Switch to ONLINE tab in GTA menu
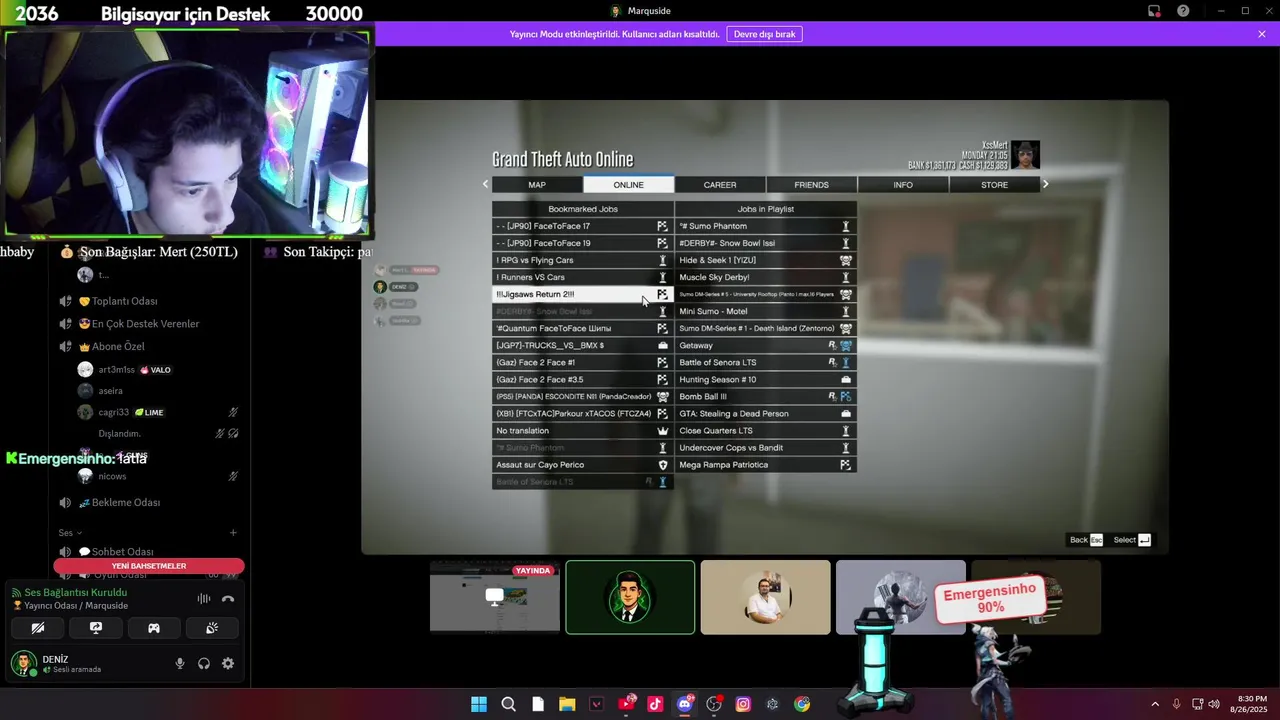The width and height of the screenshot is (1280, 720). click(629, 185)
